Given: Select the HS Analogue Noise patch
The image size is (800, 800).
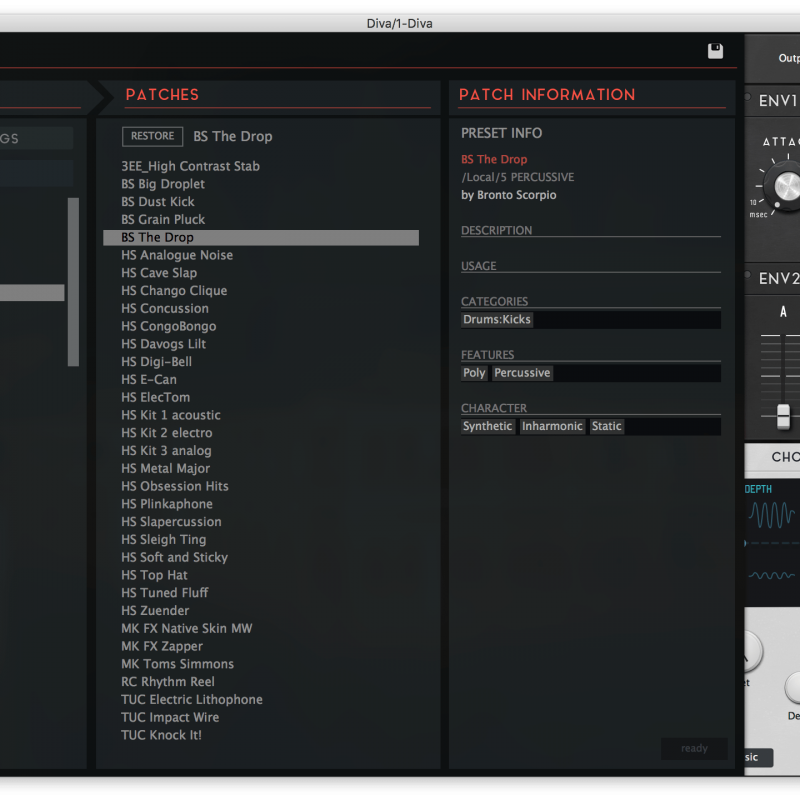Looking at the screenshot, I should click(177, 255).
